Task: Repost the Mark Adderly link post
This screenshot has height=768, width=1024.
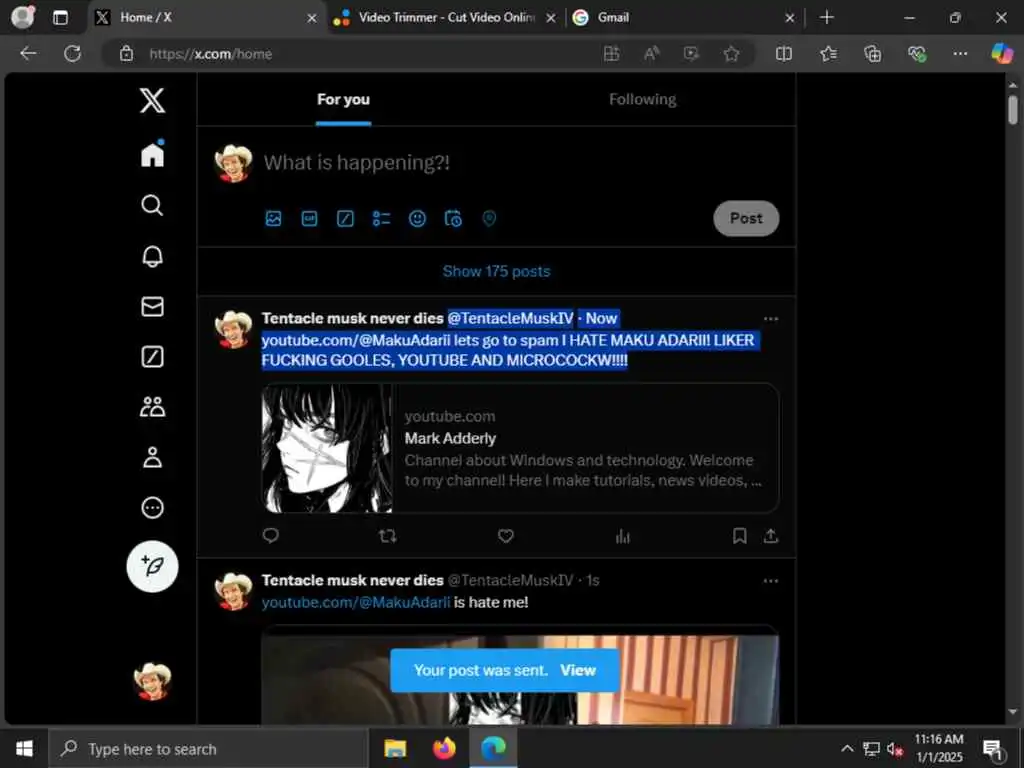Action: pos(388,536)
